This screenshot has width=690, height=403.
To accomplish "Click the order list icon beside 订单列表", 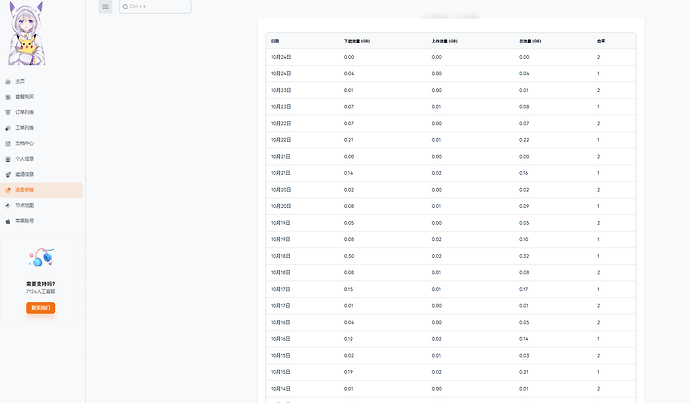I will [x=8, y=113].
